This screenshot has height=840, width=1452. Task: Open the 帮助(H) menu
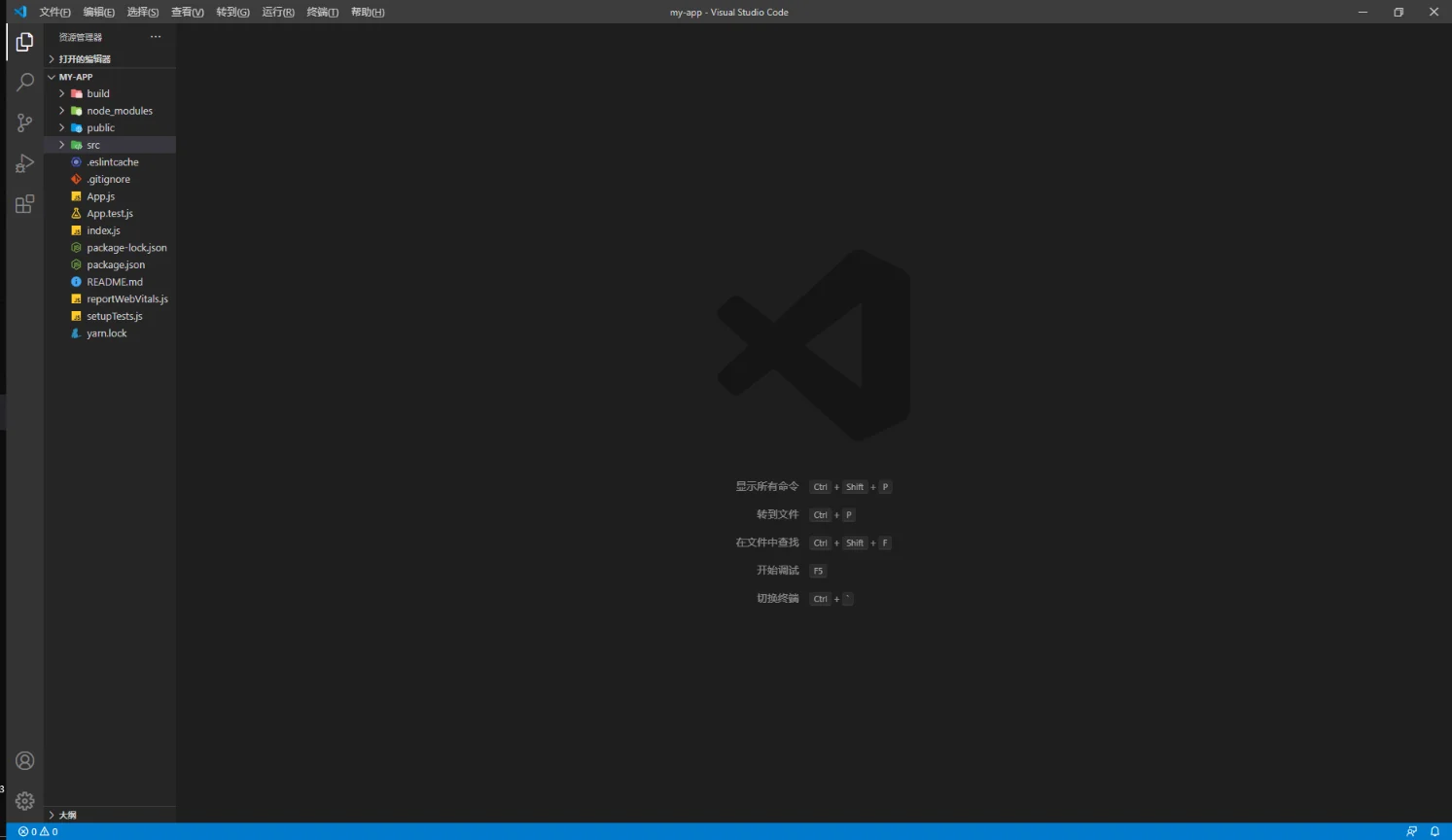(x=368, y=12)
